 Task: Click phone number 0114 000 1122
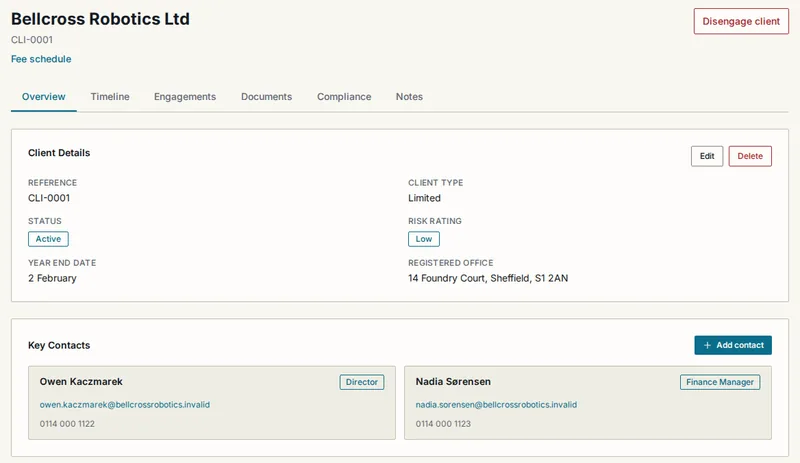pyautogui.click(x=67, y=424)
